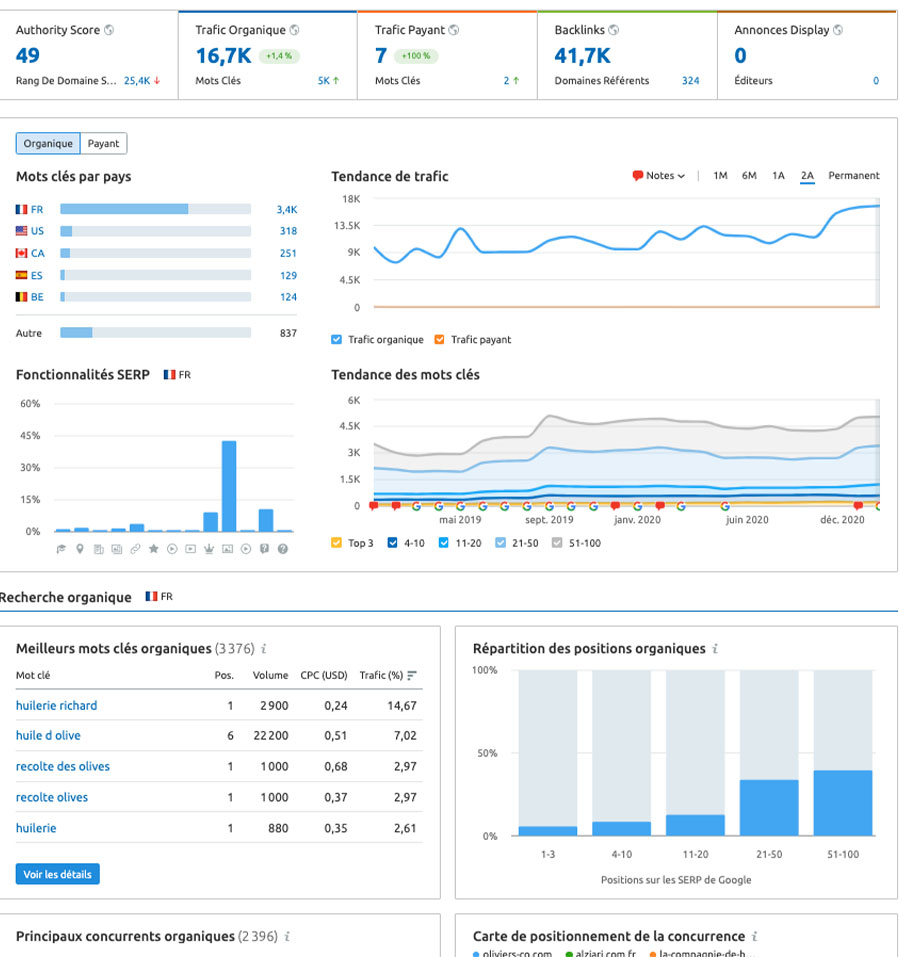The image size is (900, 957).
Task: Open the keyword link huilerie richard
Action: tap(53, 705)
